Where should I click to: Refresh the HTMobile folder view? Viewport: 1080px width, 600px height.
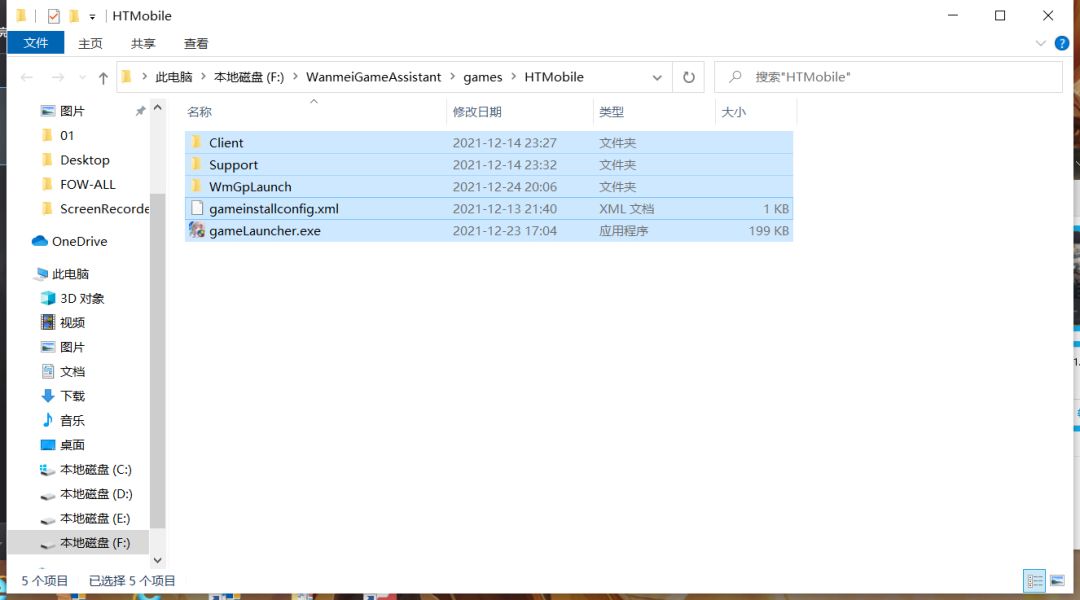(689, 77)
